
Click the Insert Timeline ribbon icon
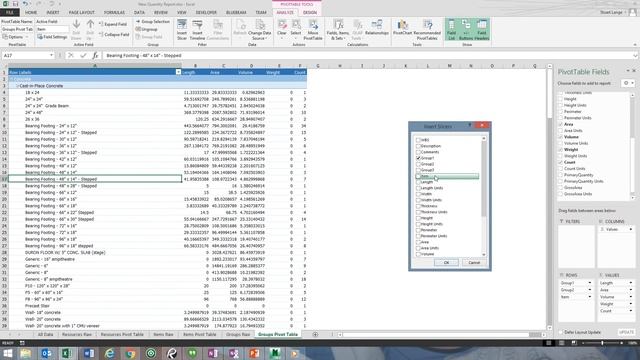197,29
